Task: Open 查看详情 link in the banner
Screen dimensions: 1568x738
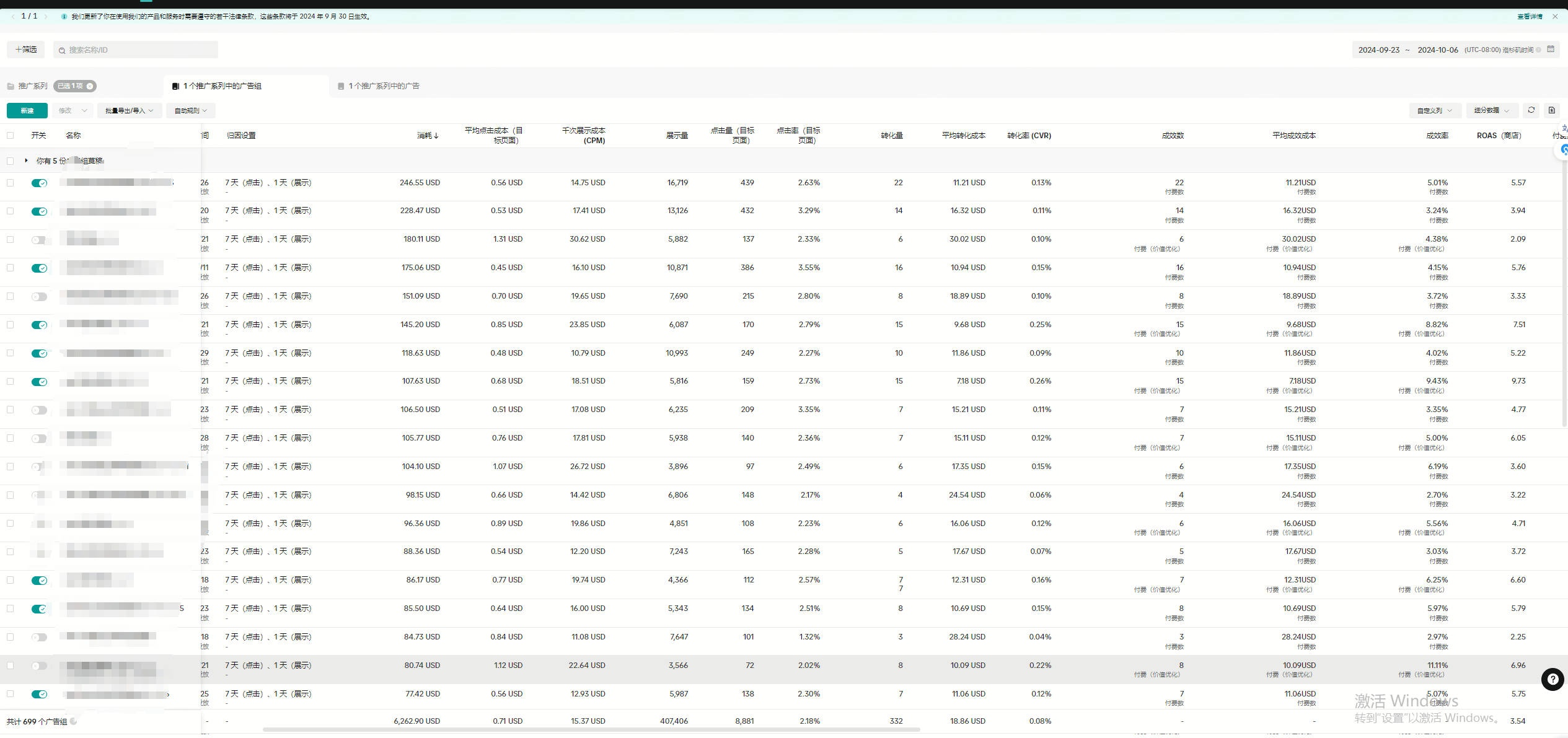Action: point(1529,17)
